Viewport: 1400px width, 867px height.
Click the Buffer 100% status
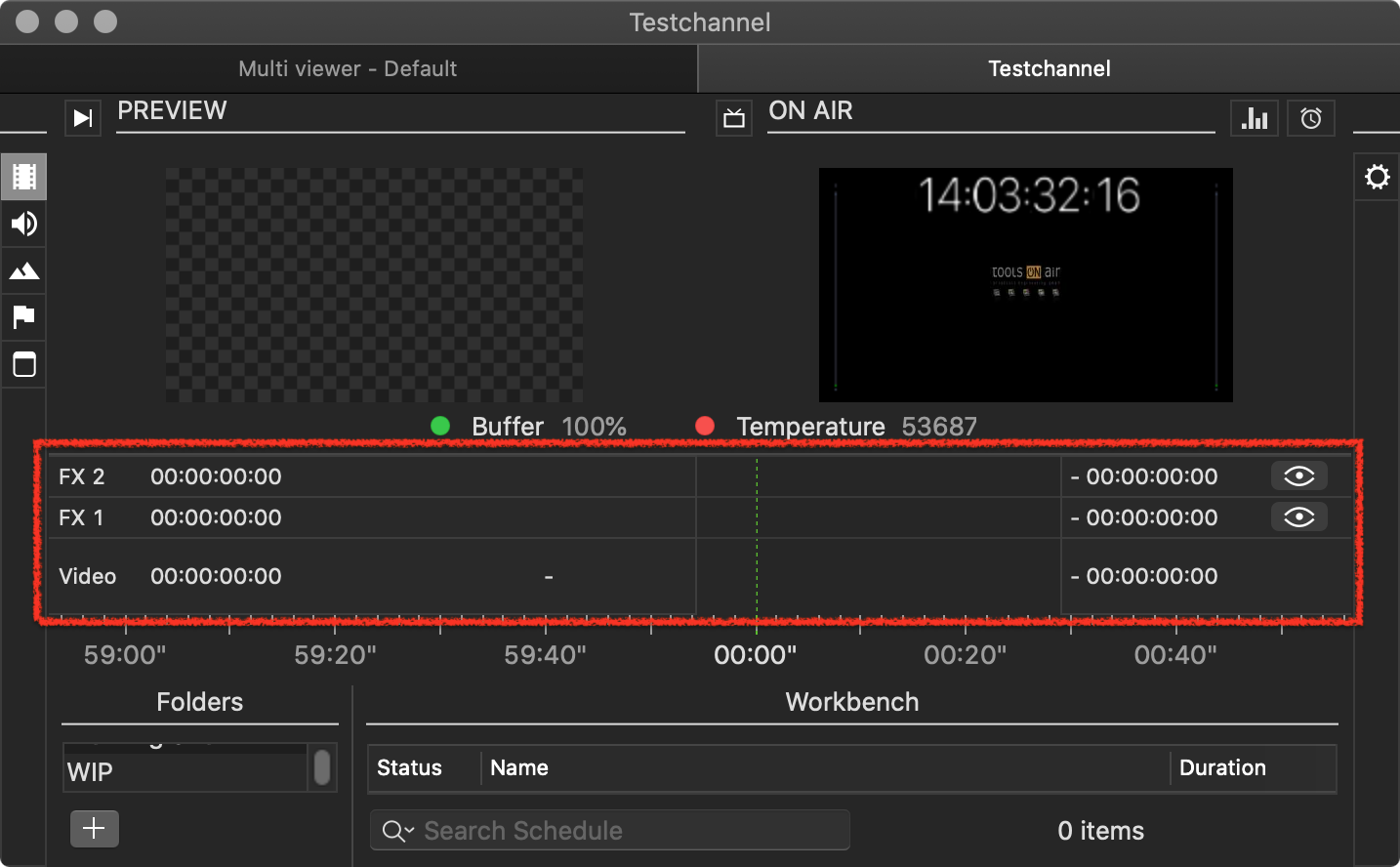pos(528,427)
